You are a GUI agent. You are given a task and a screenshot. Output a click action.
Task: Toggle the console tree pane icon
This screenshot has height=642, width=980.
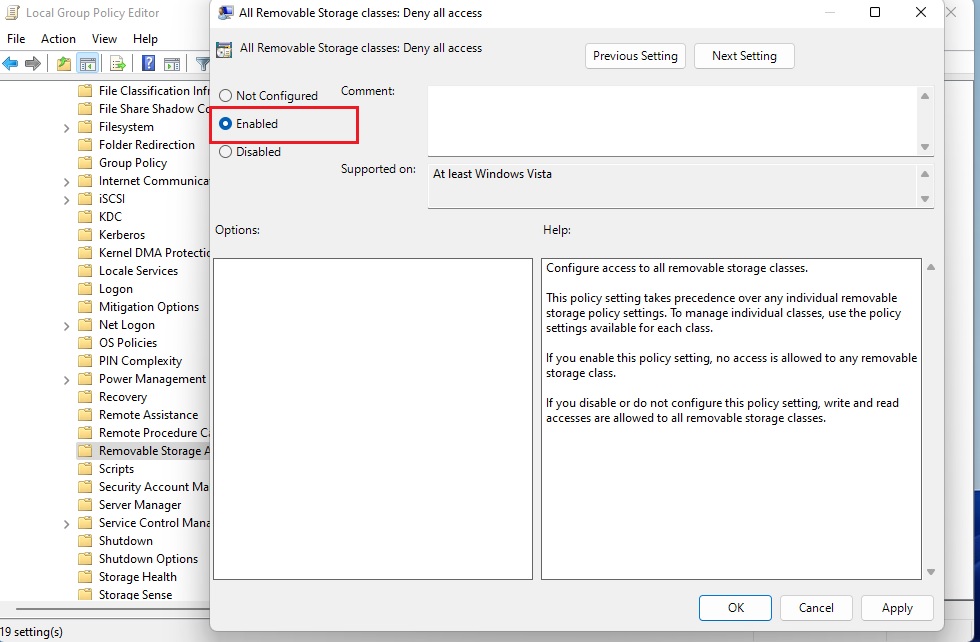[x=87, y=63]
